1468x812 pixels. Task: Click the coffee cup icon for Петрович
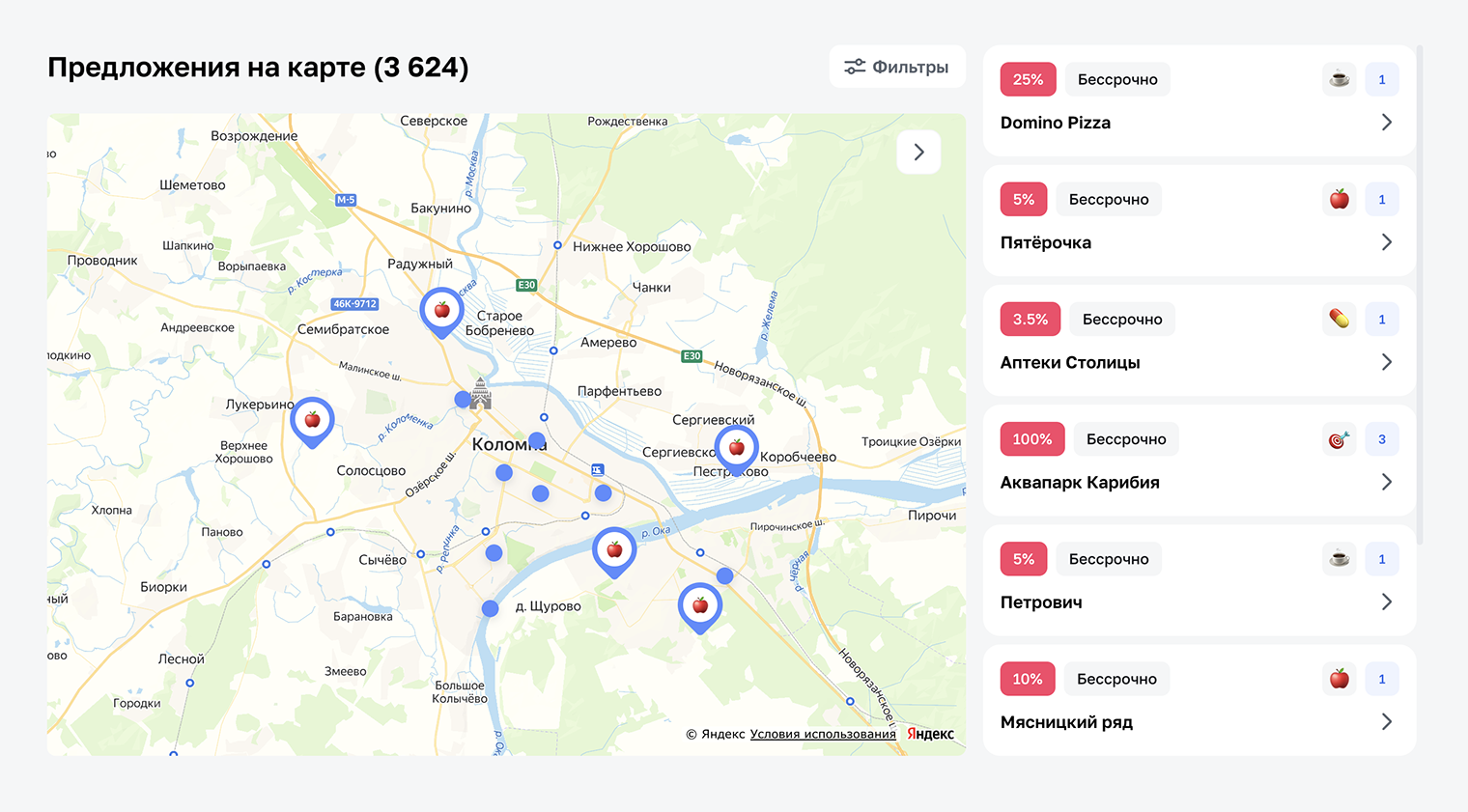point(1340,559)
